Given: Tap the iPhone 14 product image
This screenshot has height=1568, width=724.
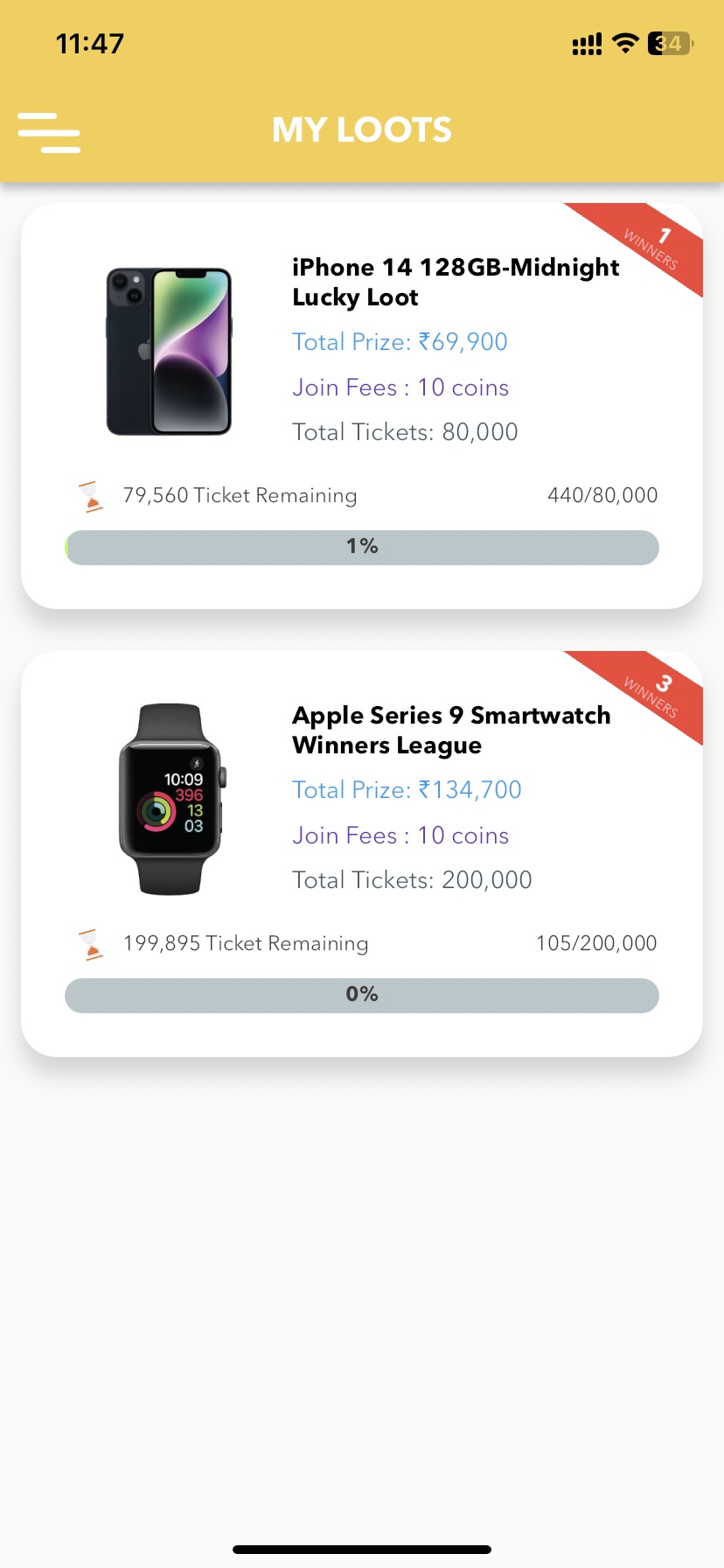Looking at the screenshot, I should (169, 351).
